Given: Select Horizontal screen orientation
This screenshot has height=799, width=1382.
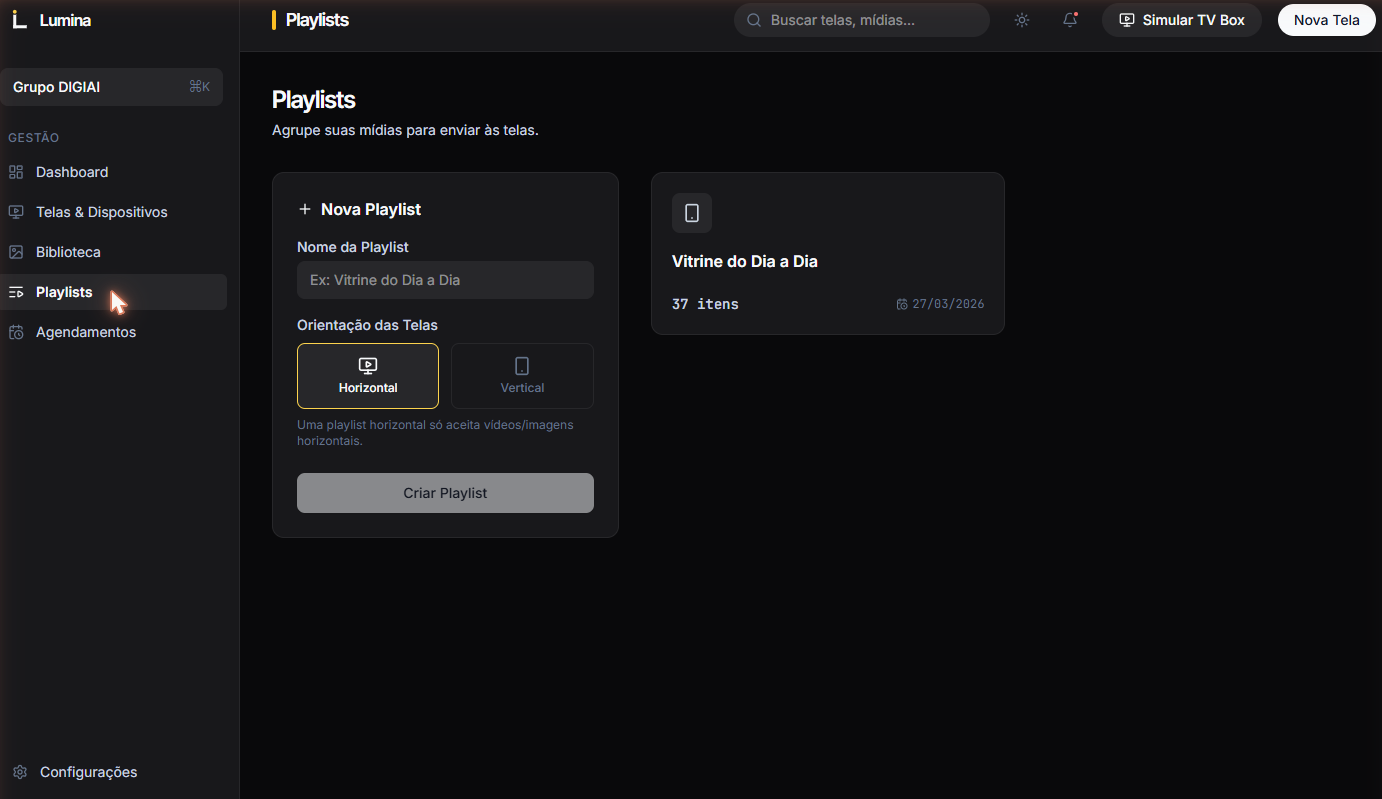Looking at the screenshot, I should (368, 376).
